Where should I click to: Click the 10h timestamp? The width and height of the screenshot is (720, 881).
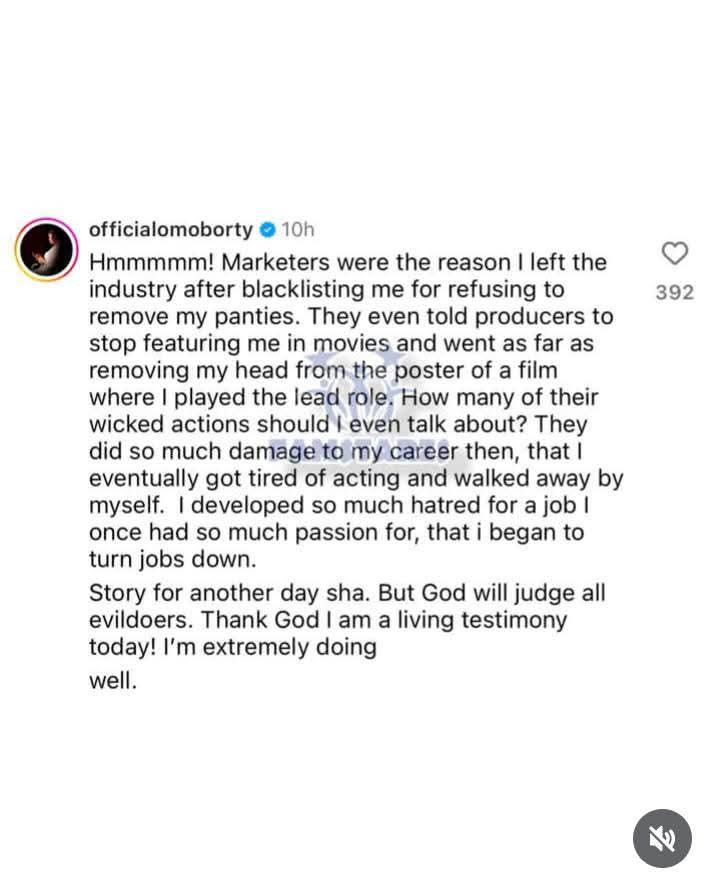click(297, 230)
